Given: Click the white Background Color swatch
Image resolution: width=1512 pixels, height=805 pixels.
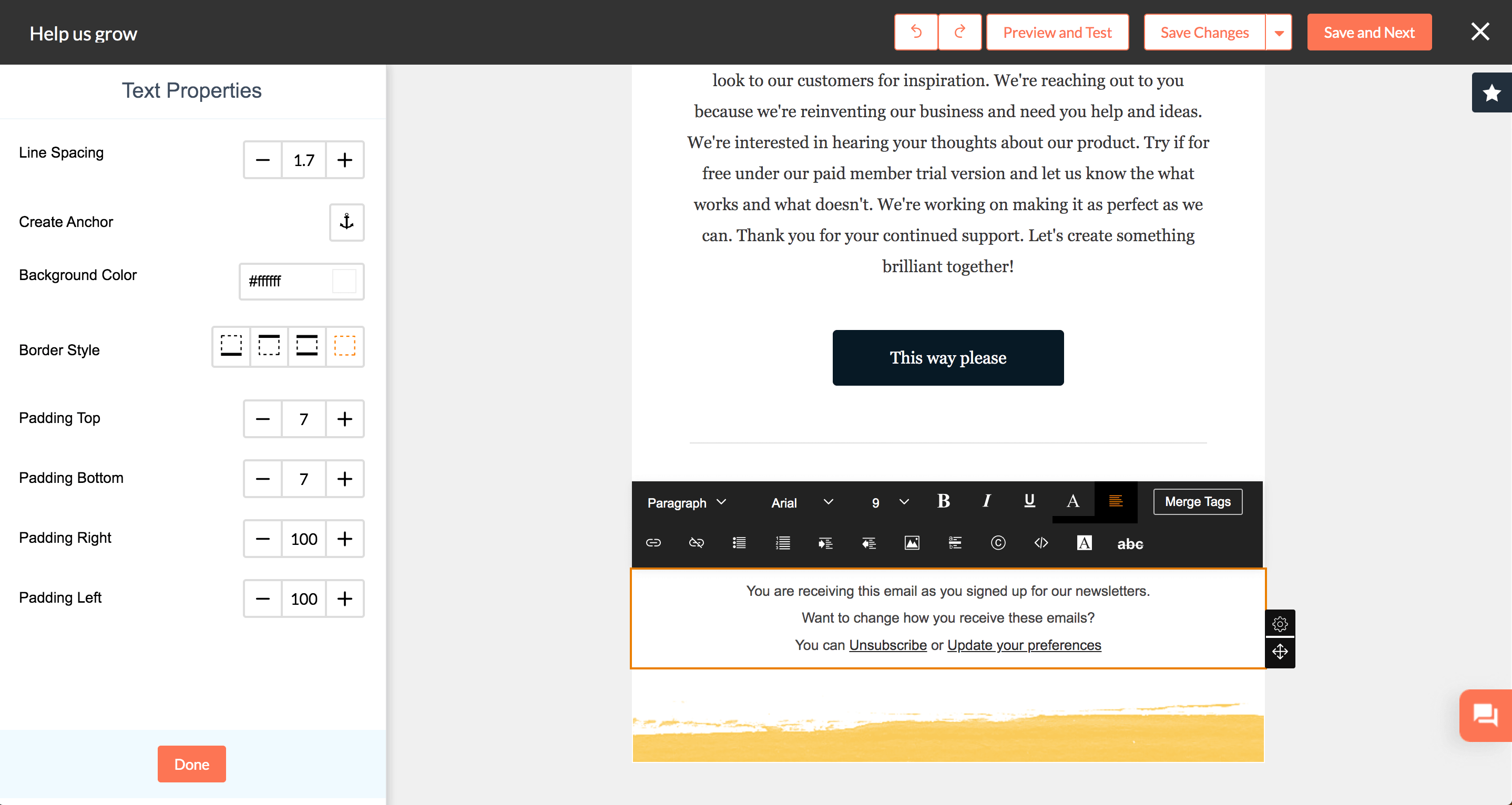Looking at the screenshot, I should (x=344, y=281).
